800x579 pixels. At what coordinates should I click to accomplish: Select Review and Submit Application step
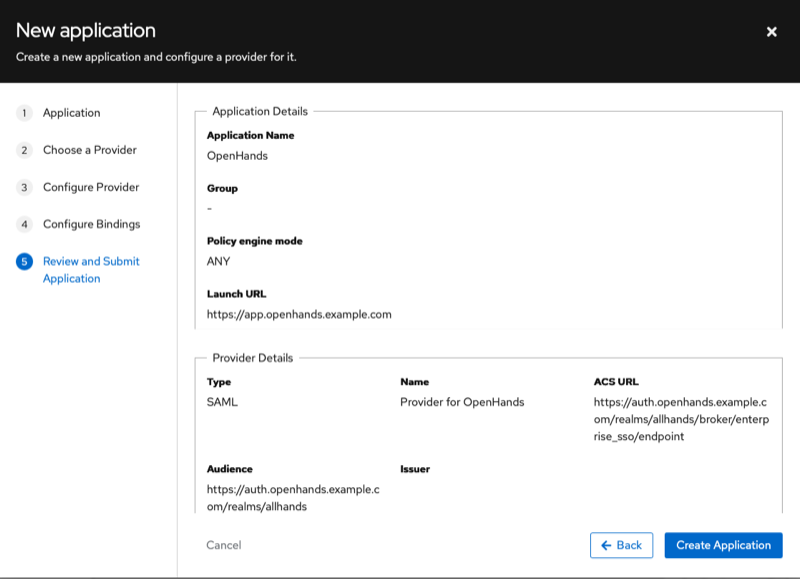[91, 270]
